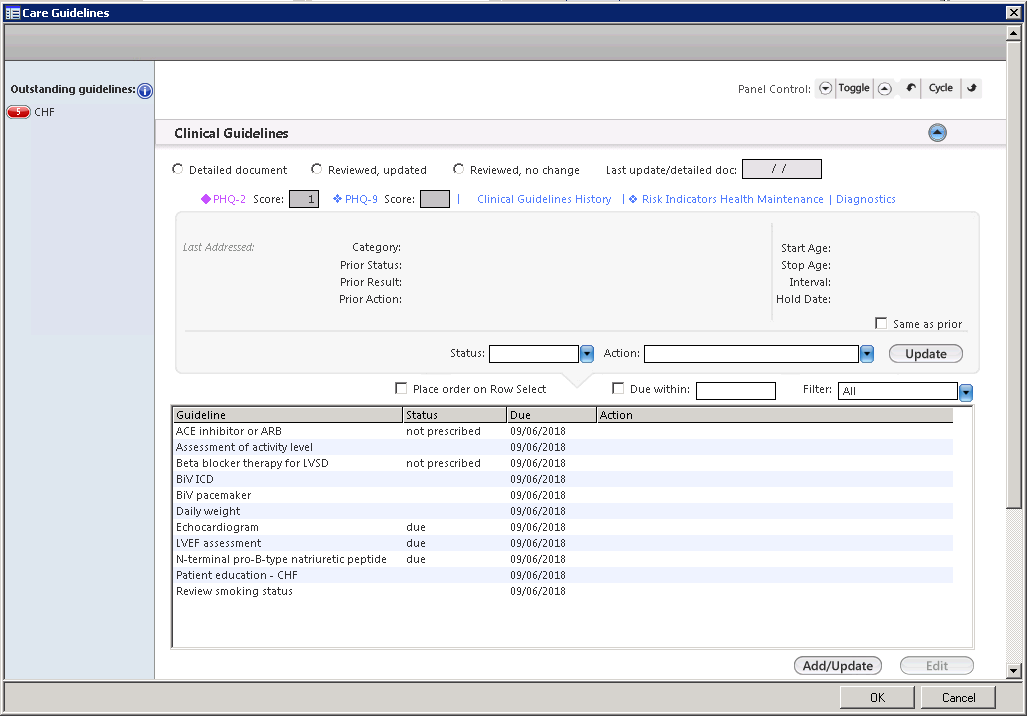Screen dimensions: 1027x717
Task: Select the Patient education - CHF row
Action: [563, 575]
